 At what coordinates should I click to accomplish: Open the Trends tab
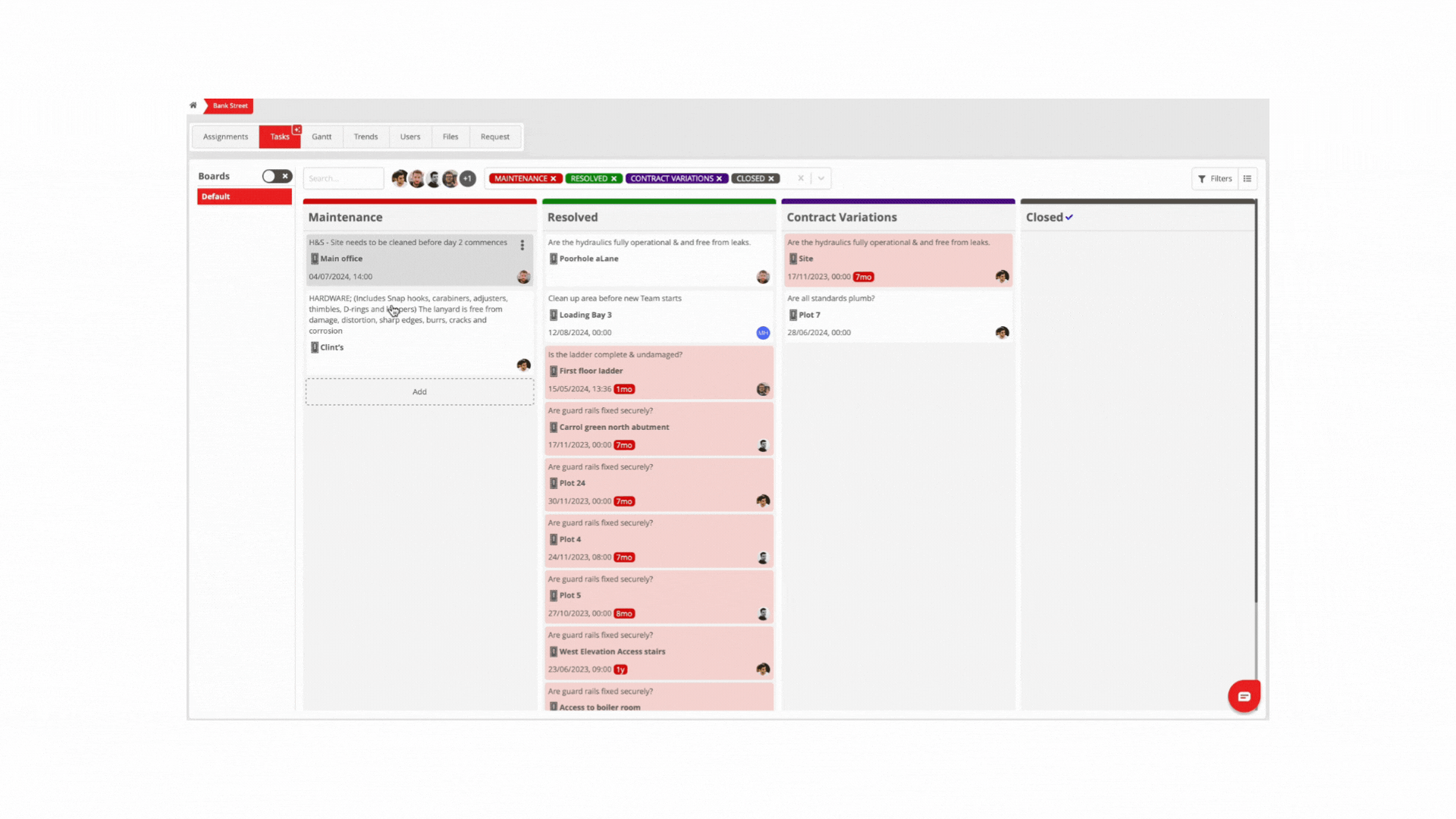coord(366,137)
